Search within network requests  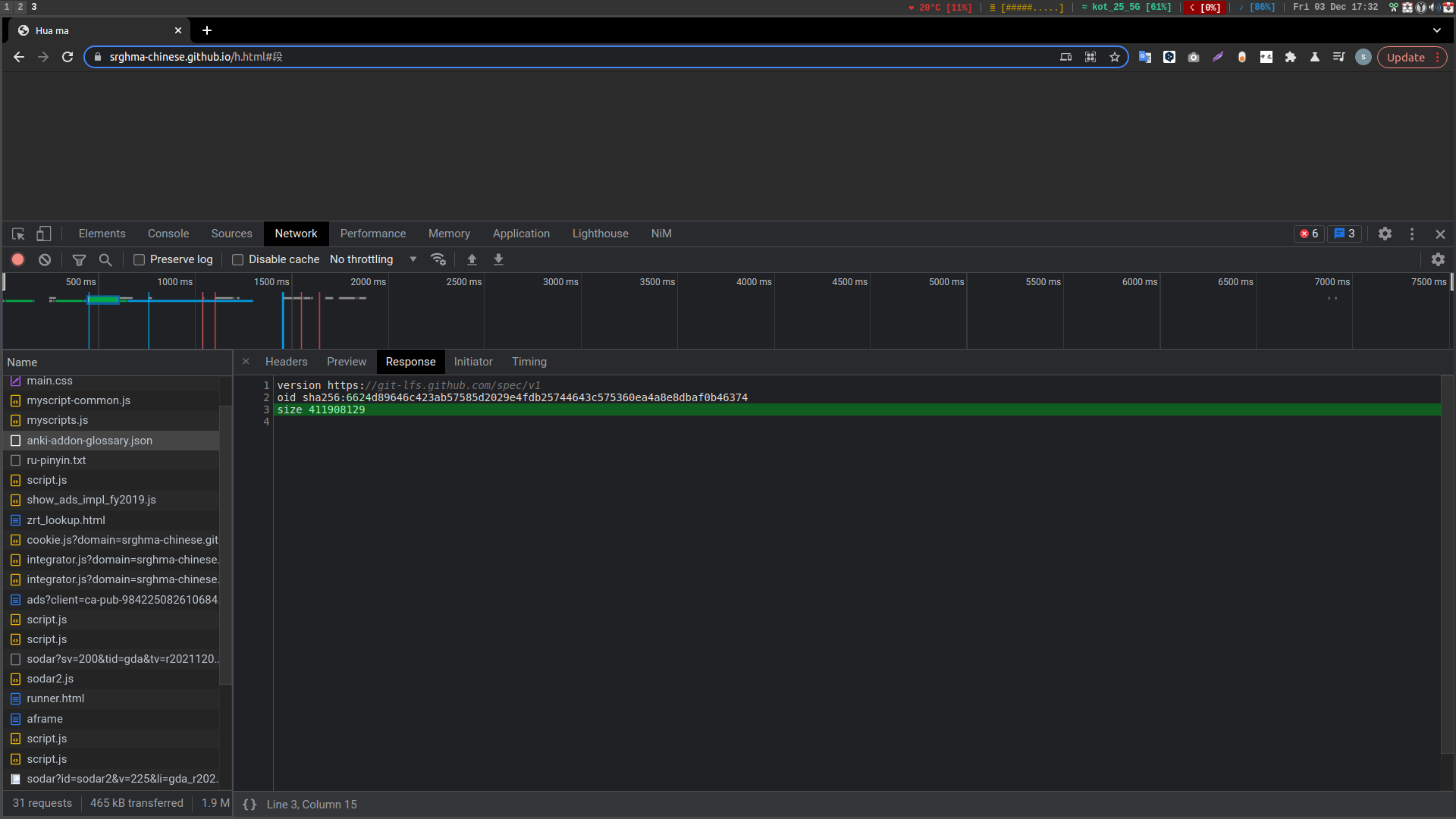(105, 259)
